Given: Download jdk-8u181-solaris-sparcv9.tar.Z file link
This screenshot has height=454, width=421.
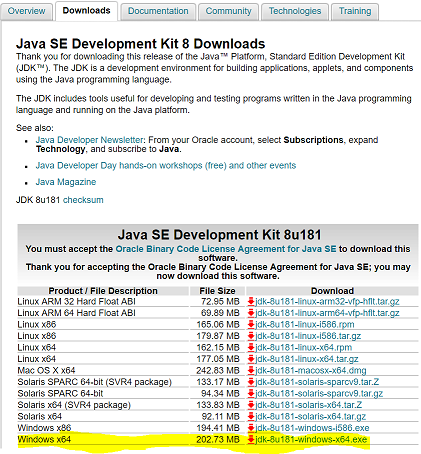Looking at the screenshot, I should 317,382.
